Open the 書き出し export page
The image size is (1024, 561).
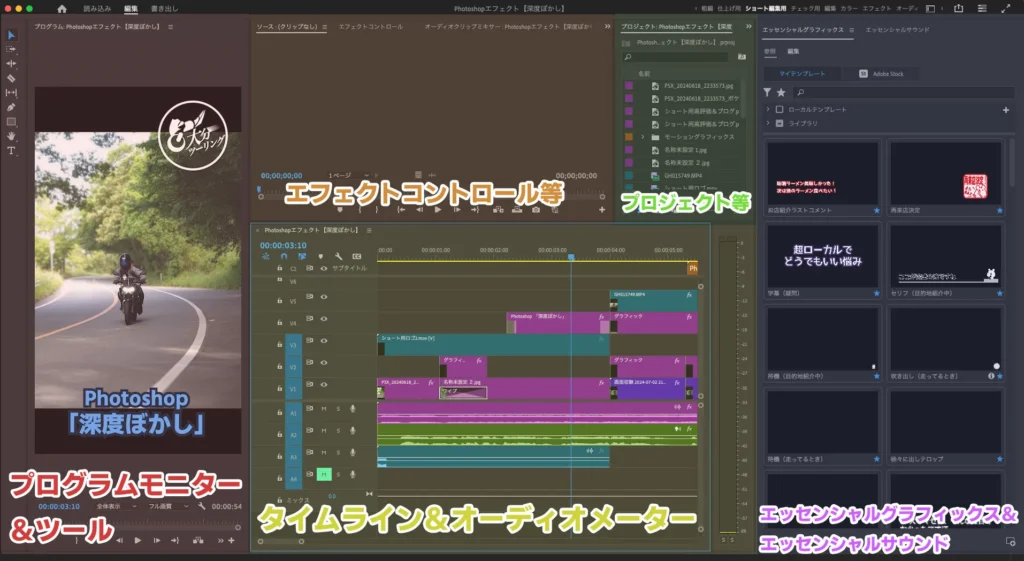(163, 8)
